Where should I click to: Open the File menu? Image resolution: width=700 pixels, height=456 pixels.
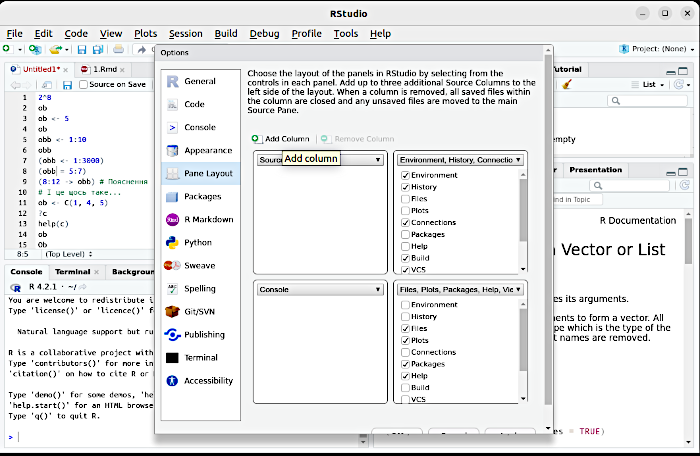pos(14,33)
